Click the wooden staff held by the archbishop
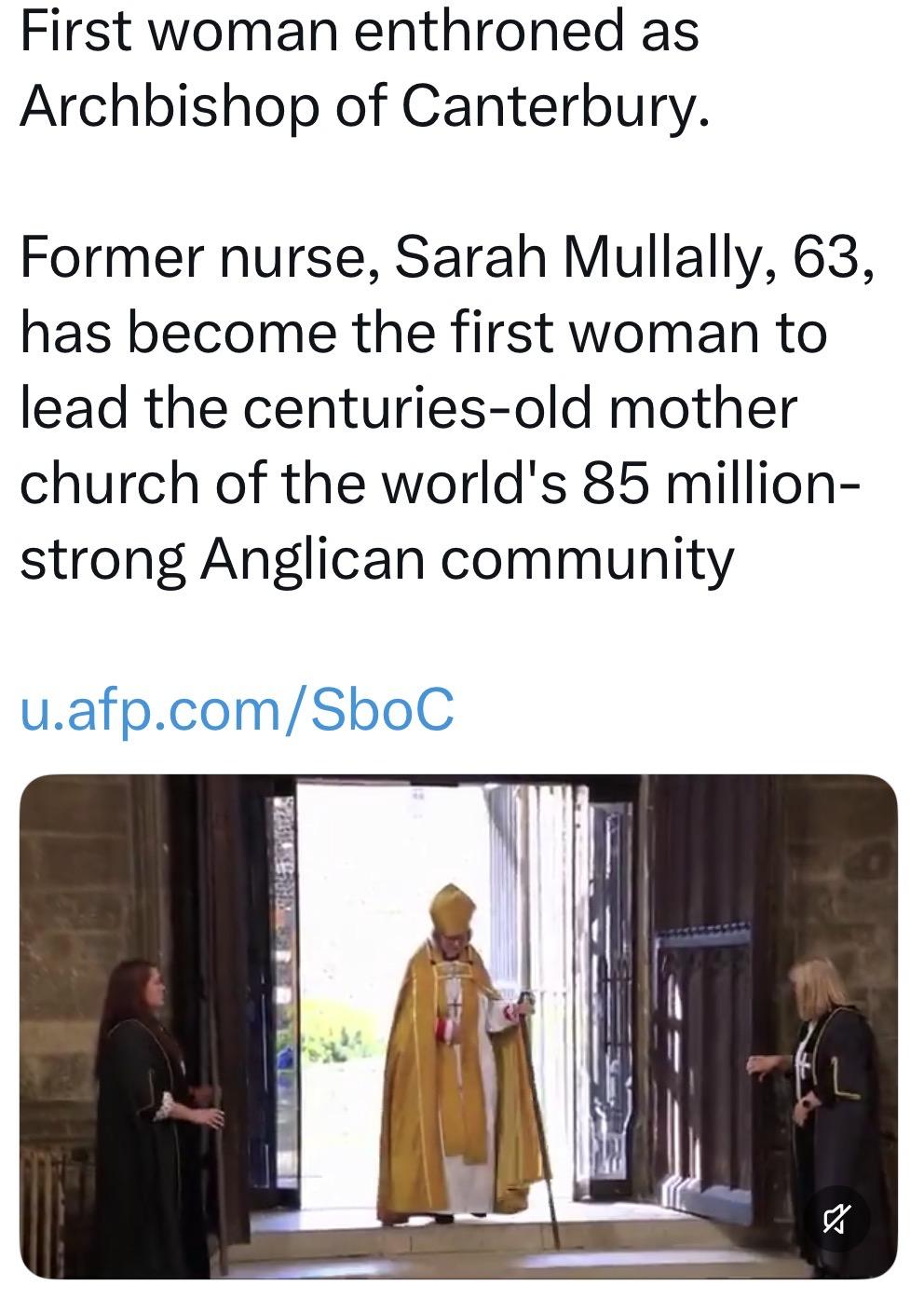Image resolution: width=924 pixels, height=1299 pixels. click(538, 1118)
